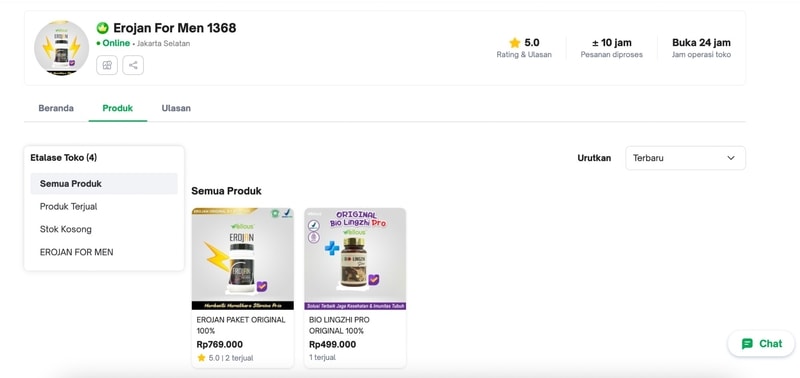This screenshot has height=378, width=800.
Task: Click the shop info icon beside share
Action: pyautogui.click(x=107, y=65)
